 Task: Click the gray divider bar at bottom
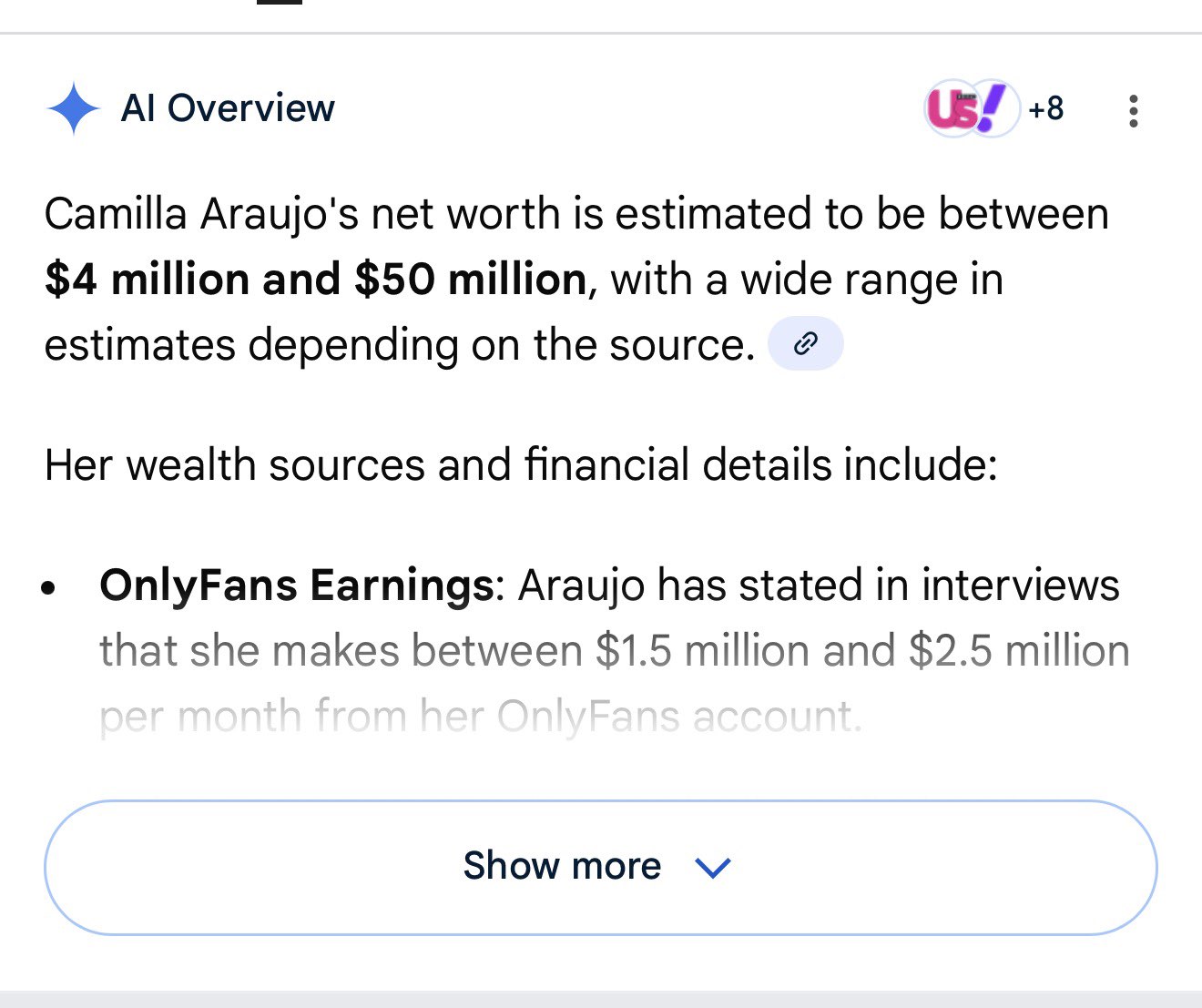pos(601,998)
